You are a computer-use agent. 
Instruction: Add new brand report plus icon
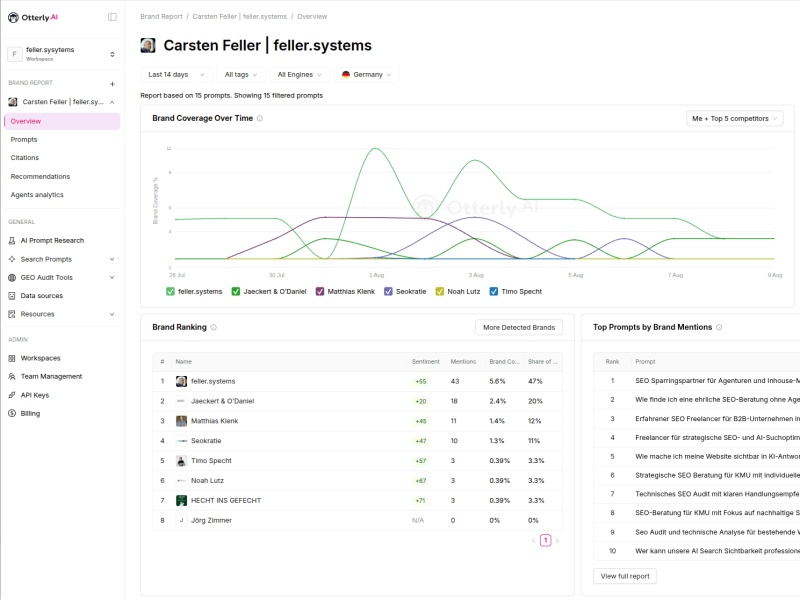point(112,84)
